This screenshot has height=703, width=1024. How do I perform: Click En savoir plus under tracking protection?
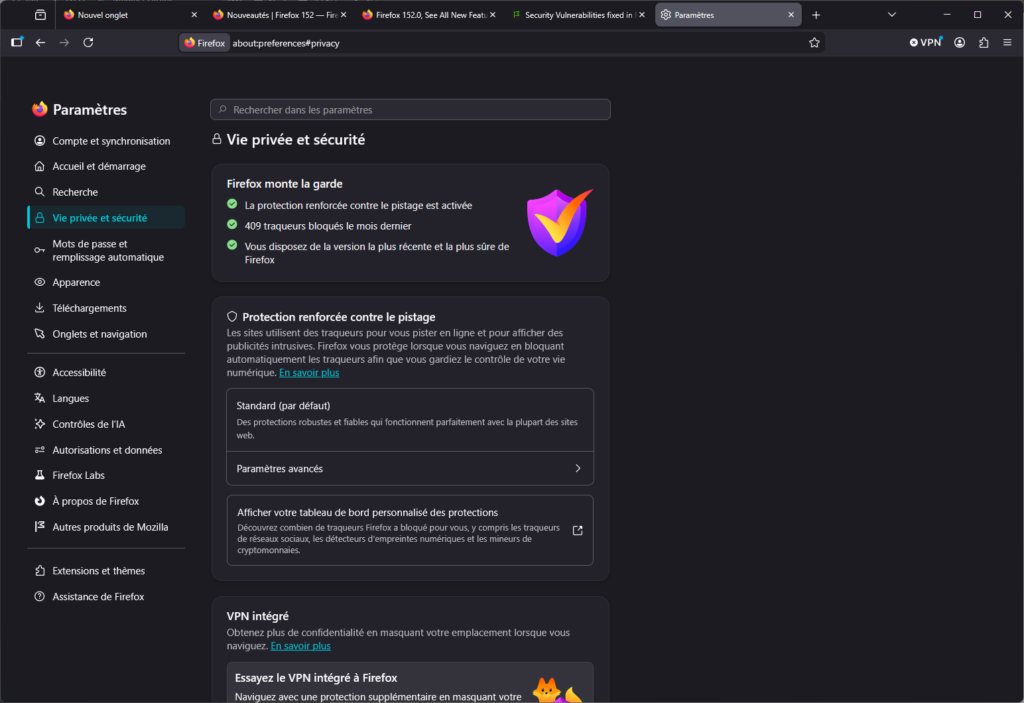309,372
